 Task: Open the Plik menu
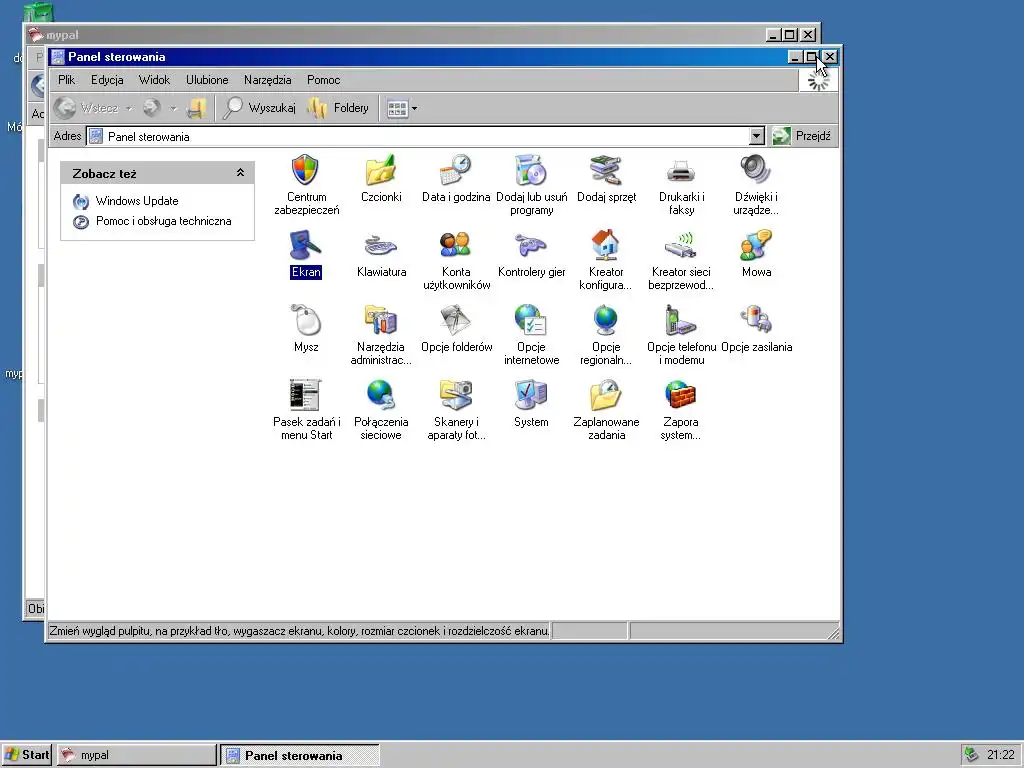click(x=66, y=80)
